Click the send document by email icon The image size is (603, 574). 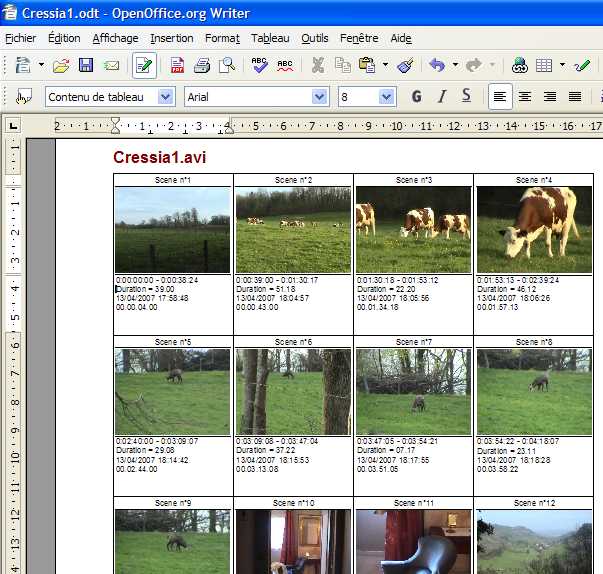(112, 65)
